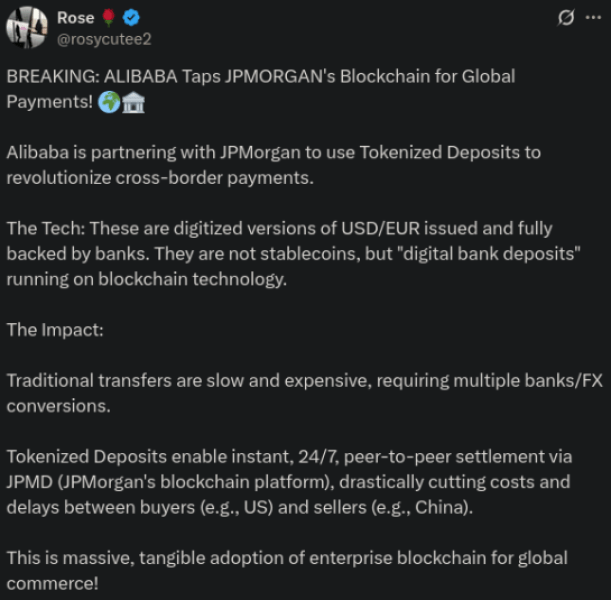The image size is (611, 600).
Task: Click Rose's profile avatar picture
Action: [26, 27]
